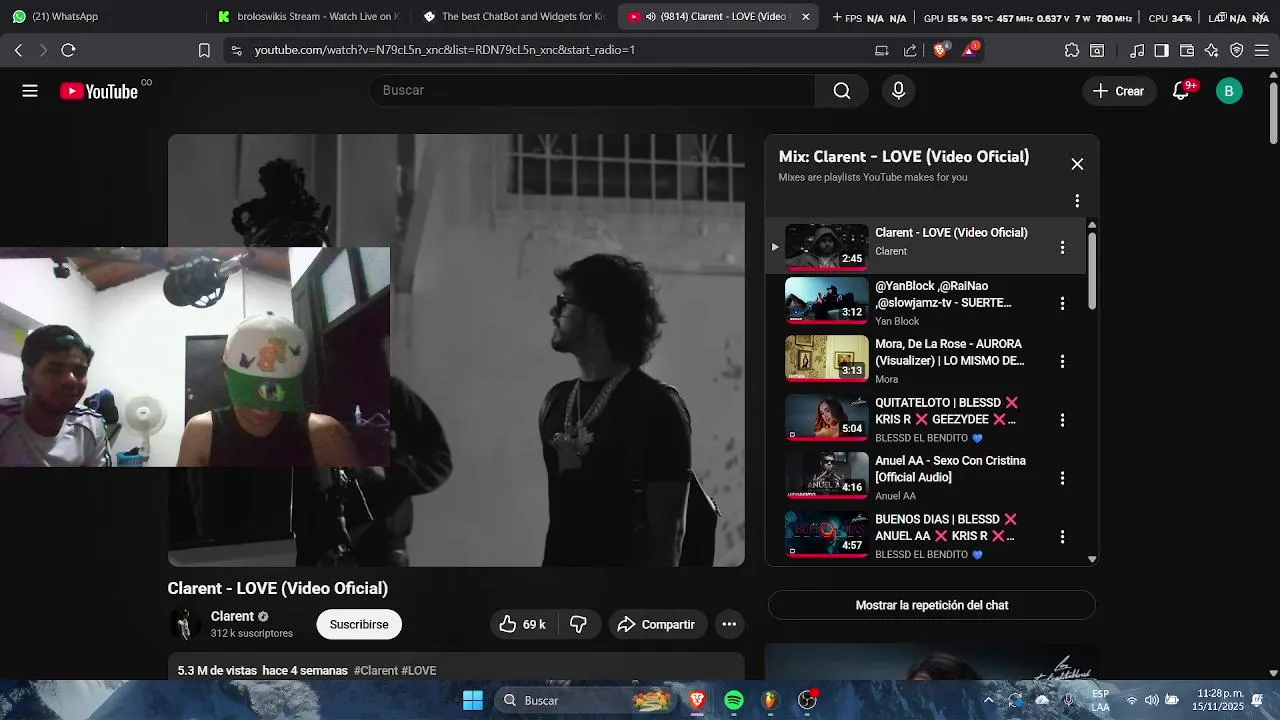Viewport: 1280px width, 720px height.
Task: Switch to the broloswikis Stream tab
Action: pyautogui.click(x=308, y=17)
